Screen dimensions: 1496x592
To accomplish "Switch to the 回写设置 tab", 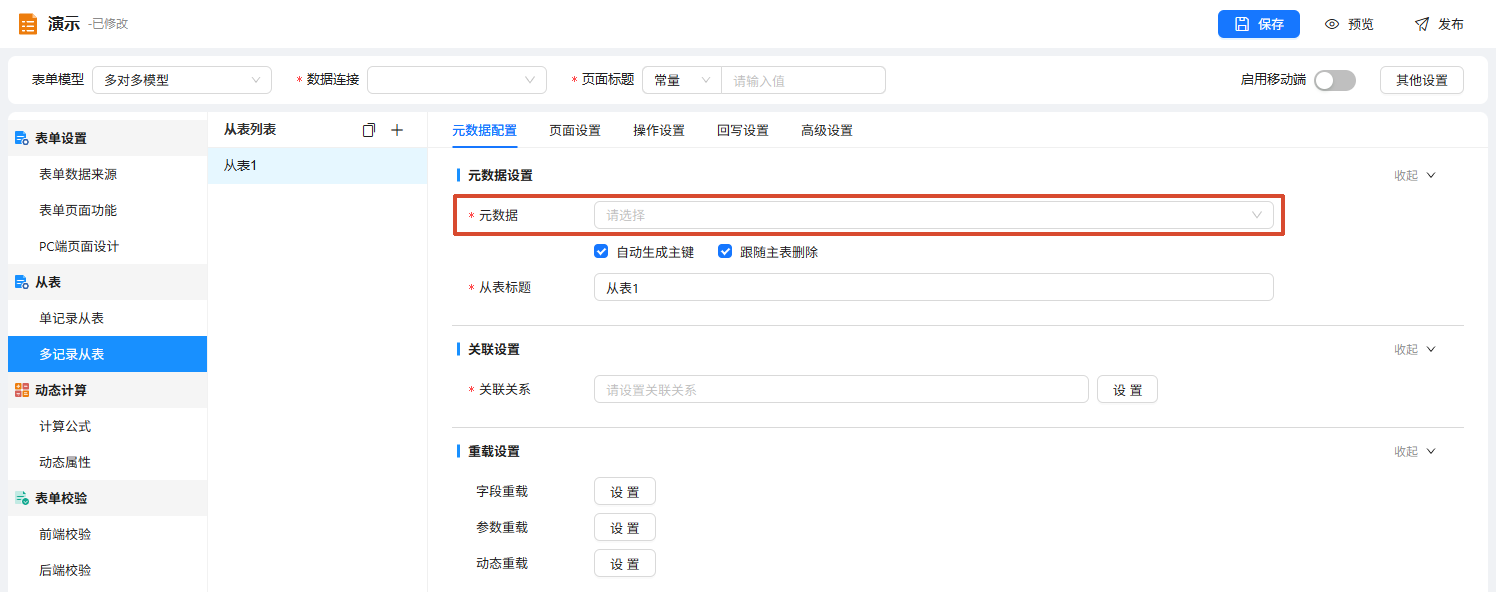I will click(x=743, y=130).
